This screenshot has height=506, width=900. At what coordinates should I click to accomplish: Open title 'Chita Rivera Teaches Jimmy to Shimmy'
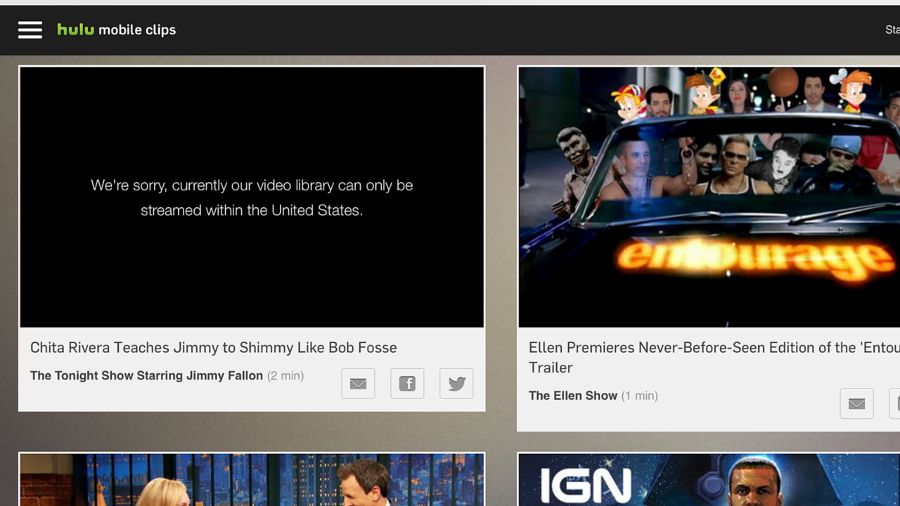pos(214,348)
